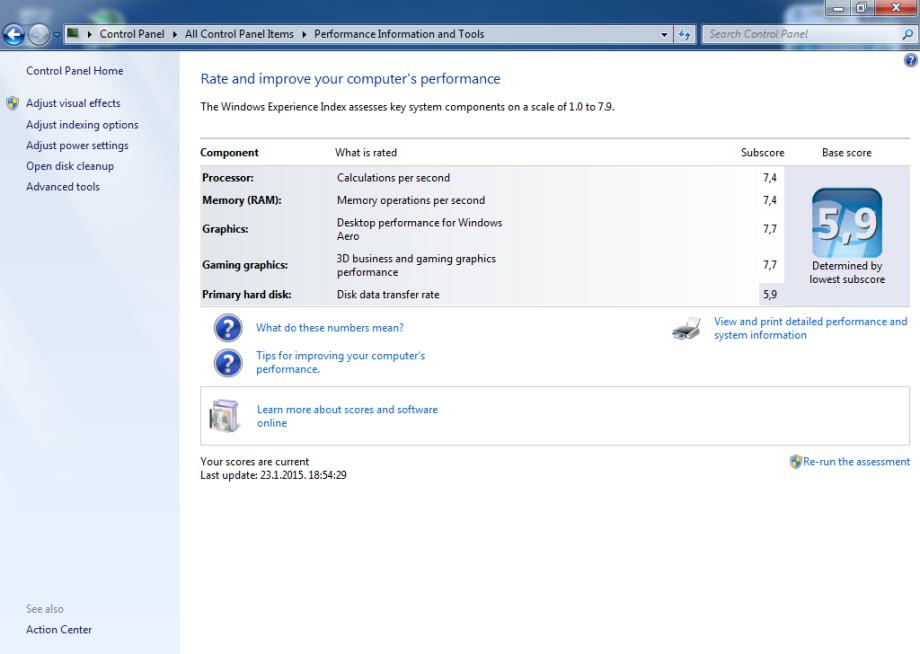
Task: Click the Processor 7,4 subscore
Action: tap(770, 178)
